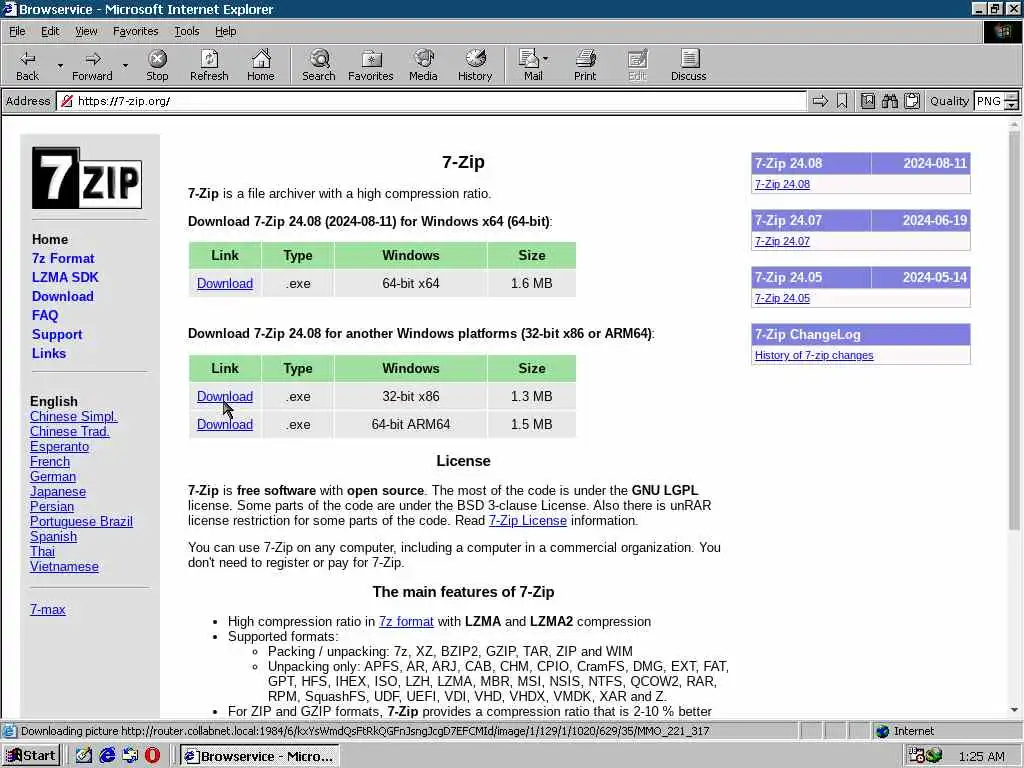Download the 64-bit x64 .exe
Screen dimensions: 1024x768
[x=225, y=283]
